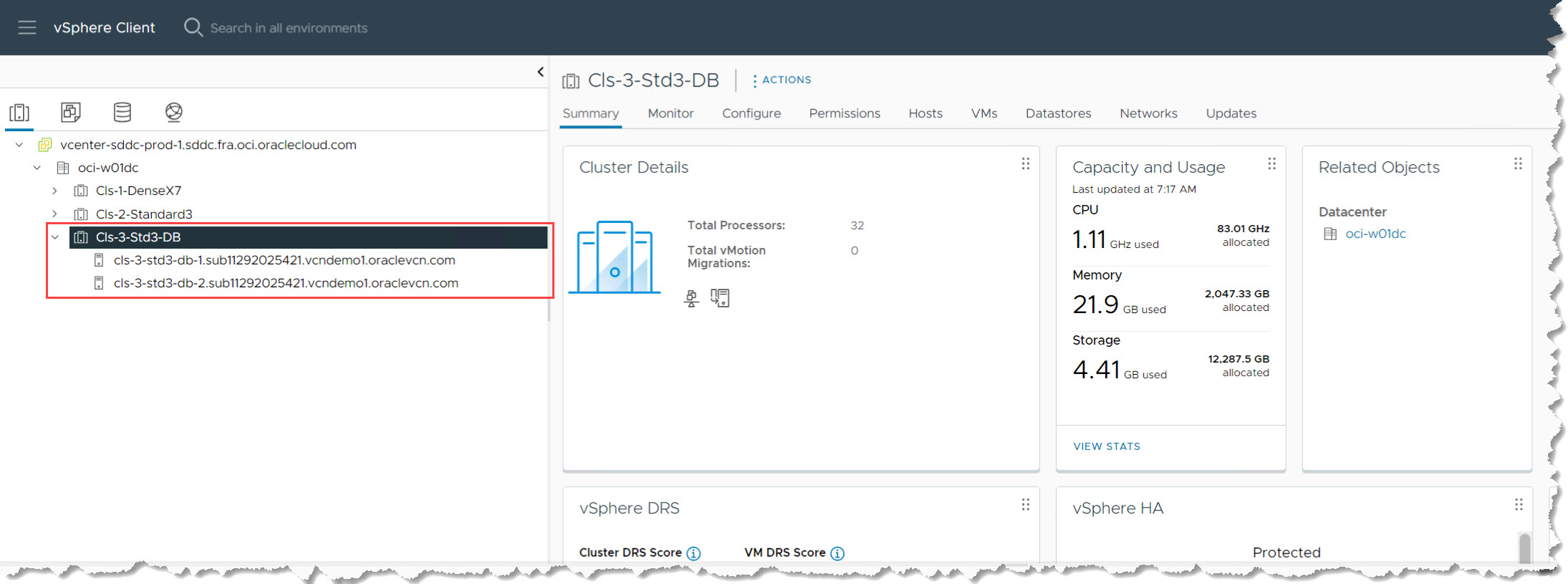Screen dimensions: 1568x584
Task: Switch to the Updates tab
Action: [1231, 113]
